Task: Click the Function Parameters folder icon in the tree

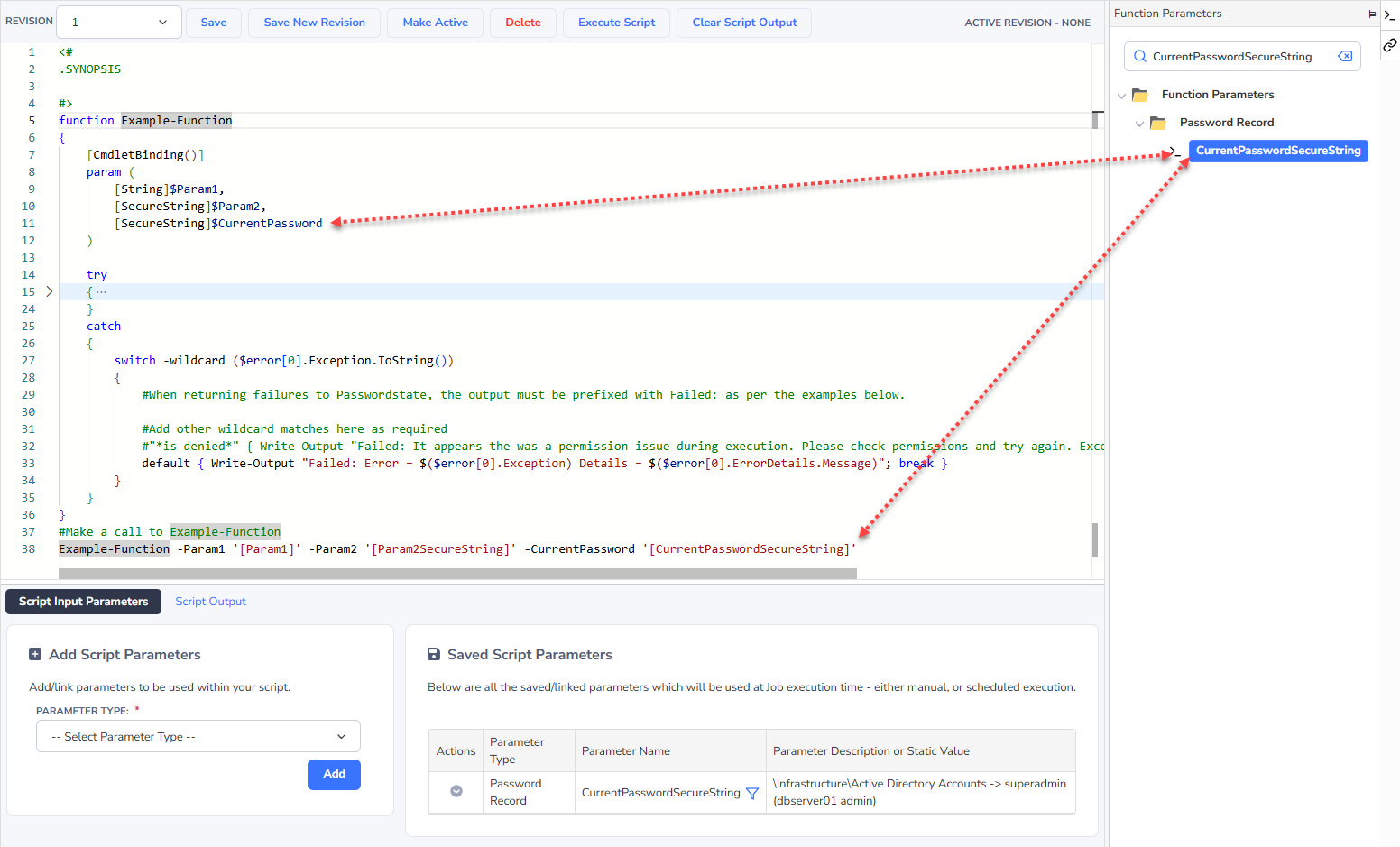Action: (x=1140, y=95)
